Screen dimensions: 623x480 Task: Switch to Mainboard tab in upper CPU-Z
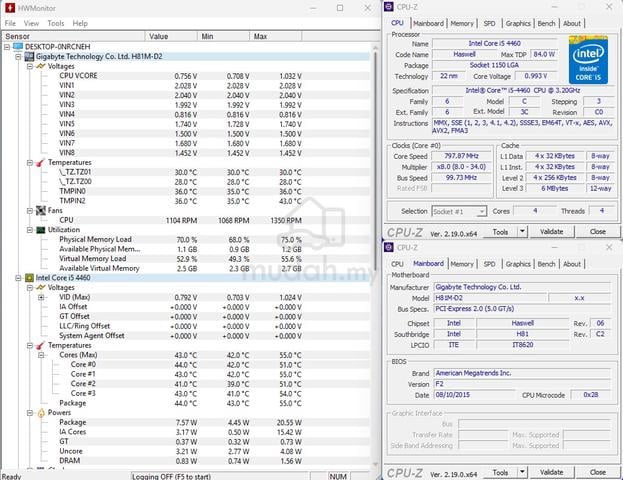[x=428, y=23]
